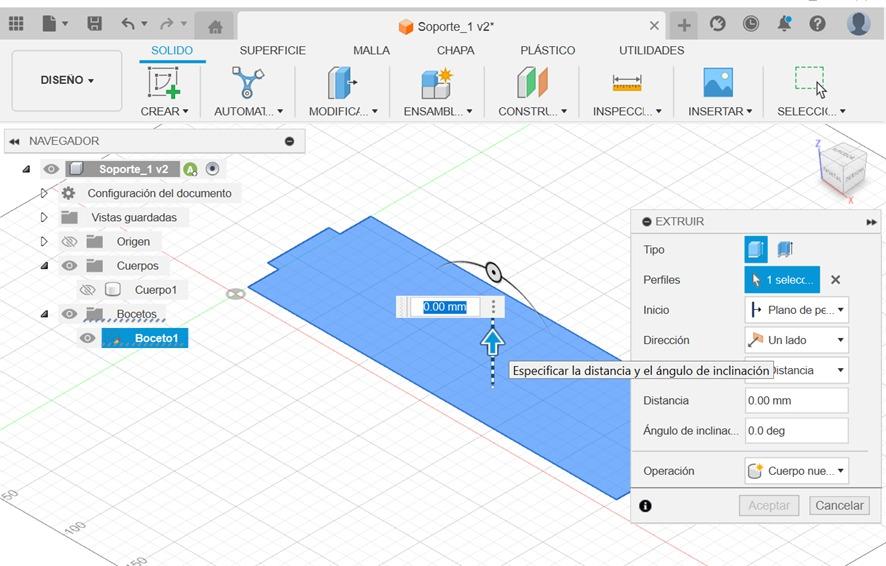Open the DISEÑO workspace dropdown

pyautogui.click(x=67, y=80)
